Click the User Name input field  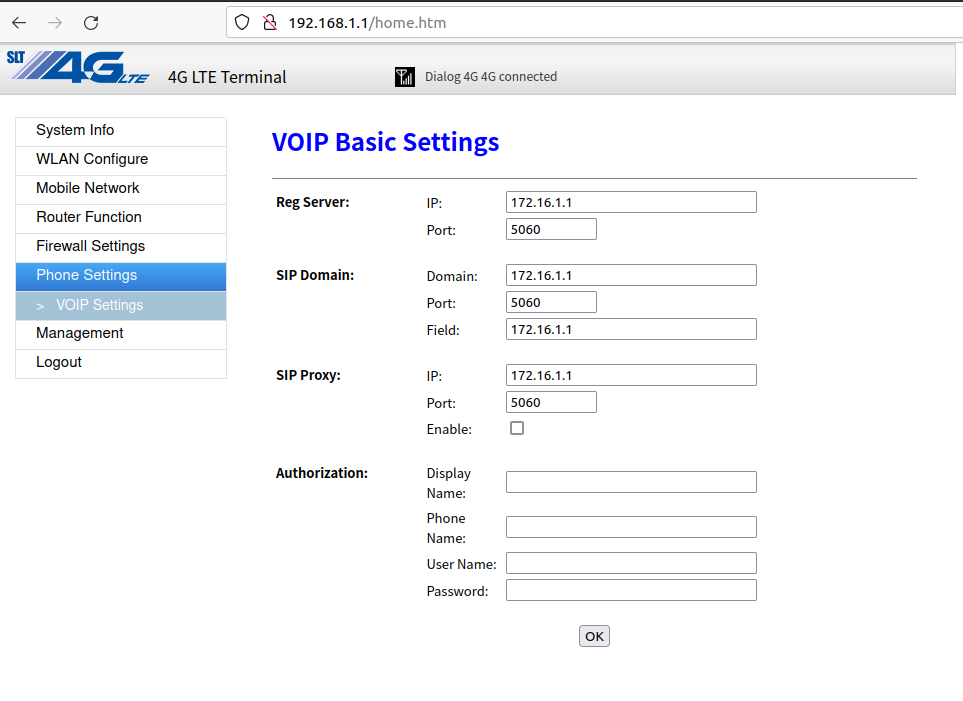click(631, 563)
